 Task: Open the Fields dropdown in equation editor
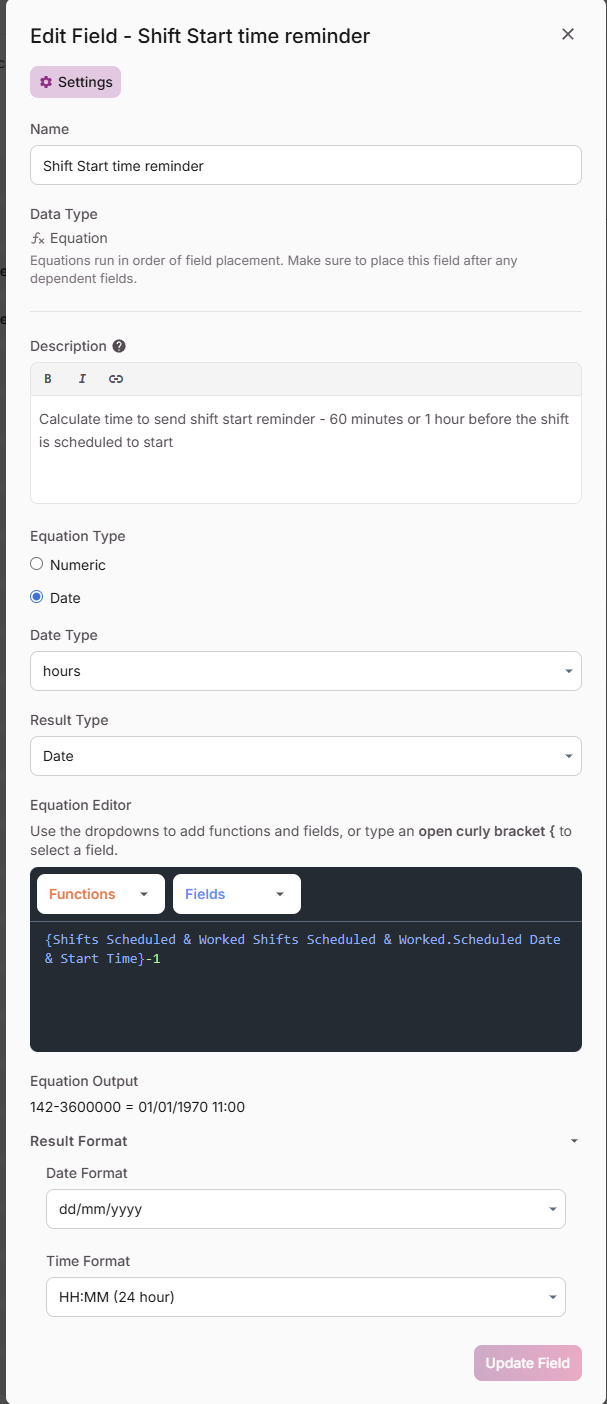click(236, 894)
